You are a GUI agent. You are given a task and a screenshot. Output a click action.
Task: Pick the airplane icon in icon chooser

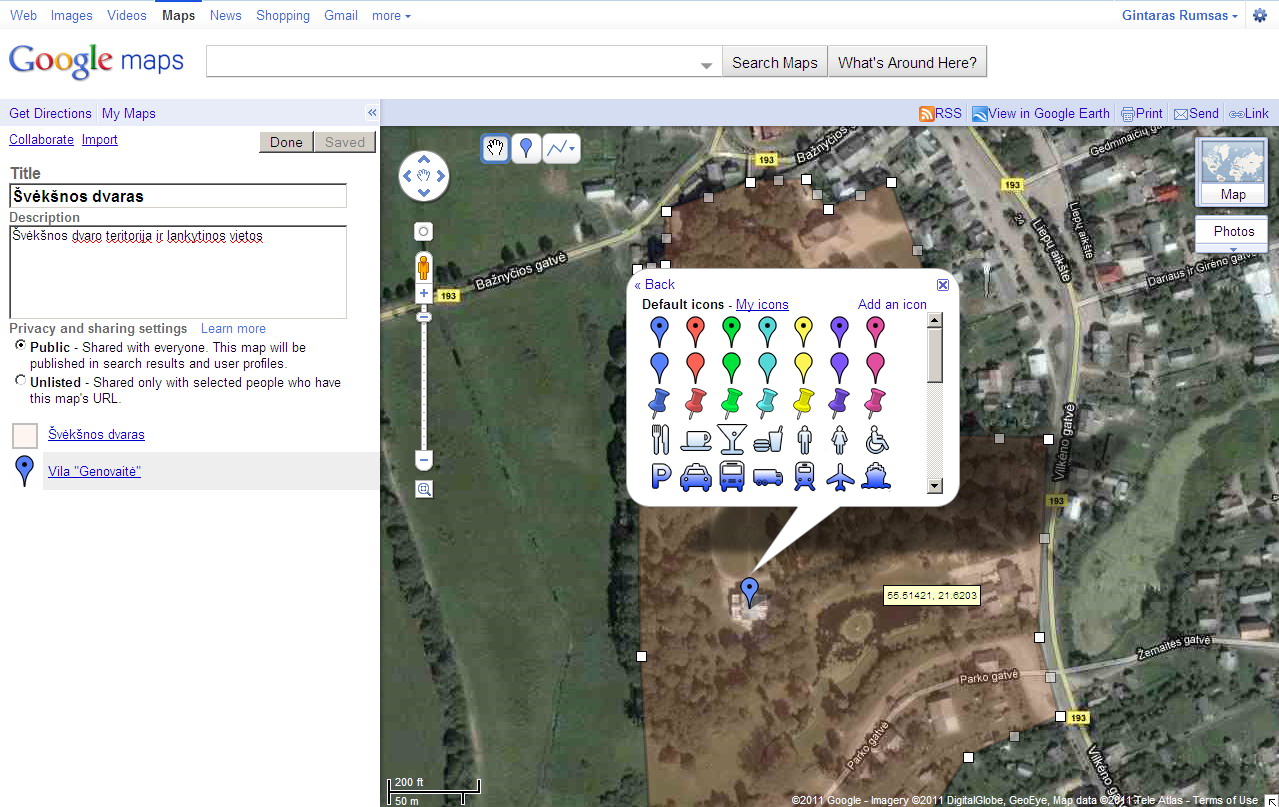click(x=841, y=477)
